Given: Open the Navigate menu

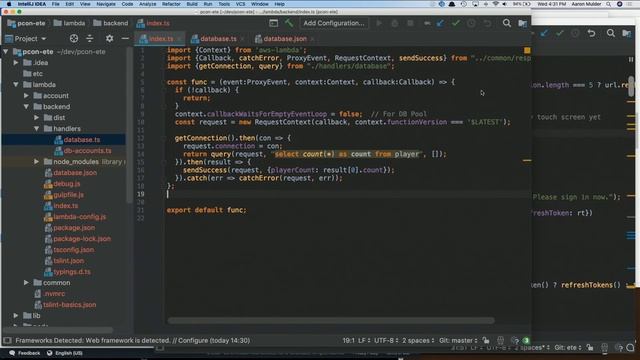Looking at the screenshot, I should tap(106, 4).
